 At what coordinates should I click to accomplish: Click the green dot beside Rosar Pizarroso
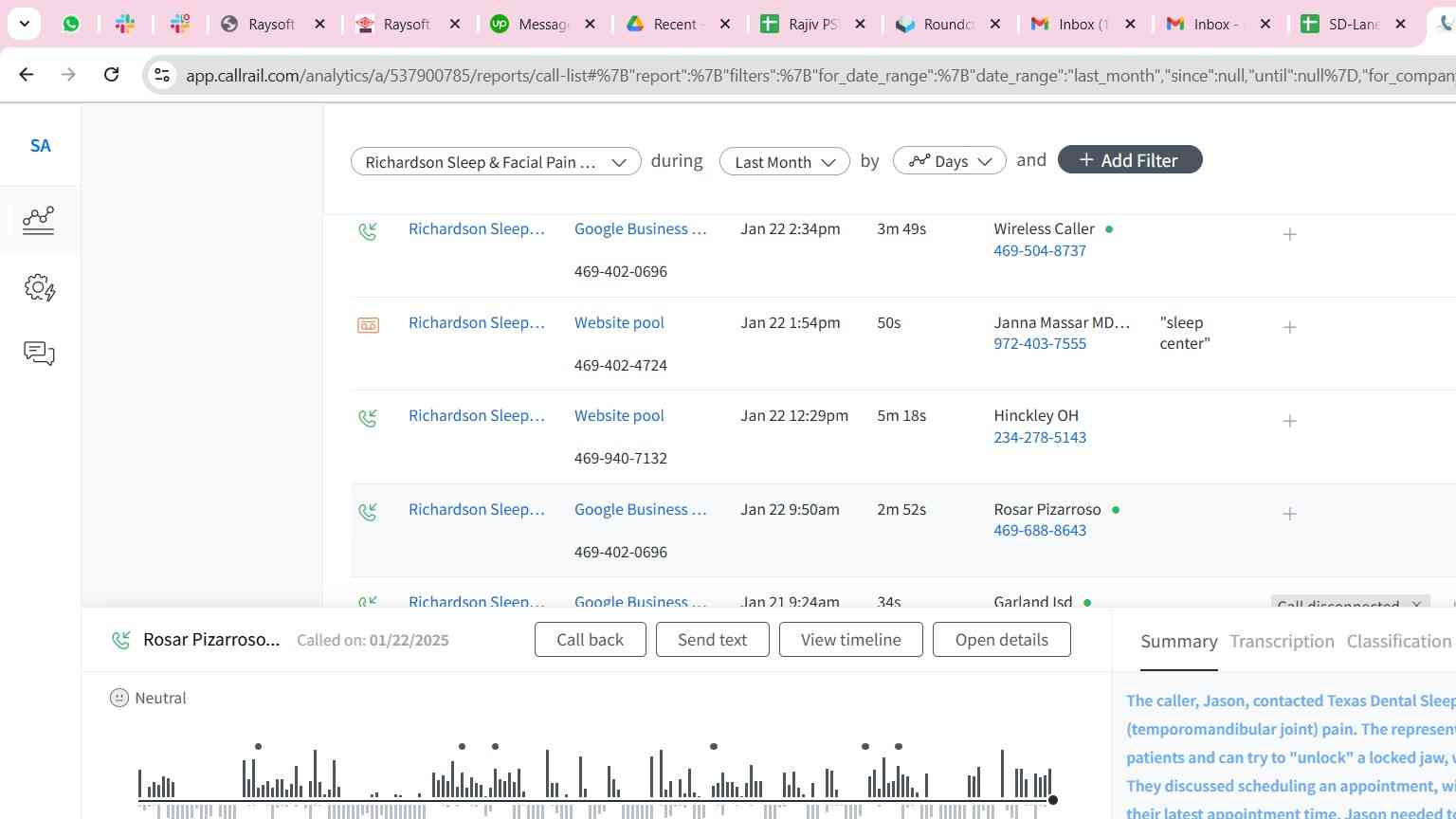tap(1116, 510)
